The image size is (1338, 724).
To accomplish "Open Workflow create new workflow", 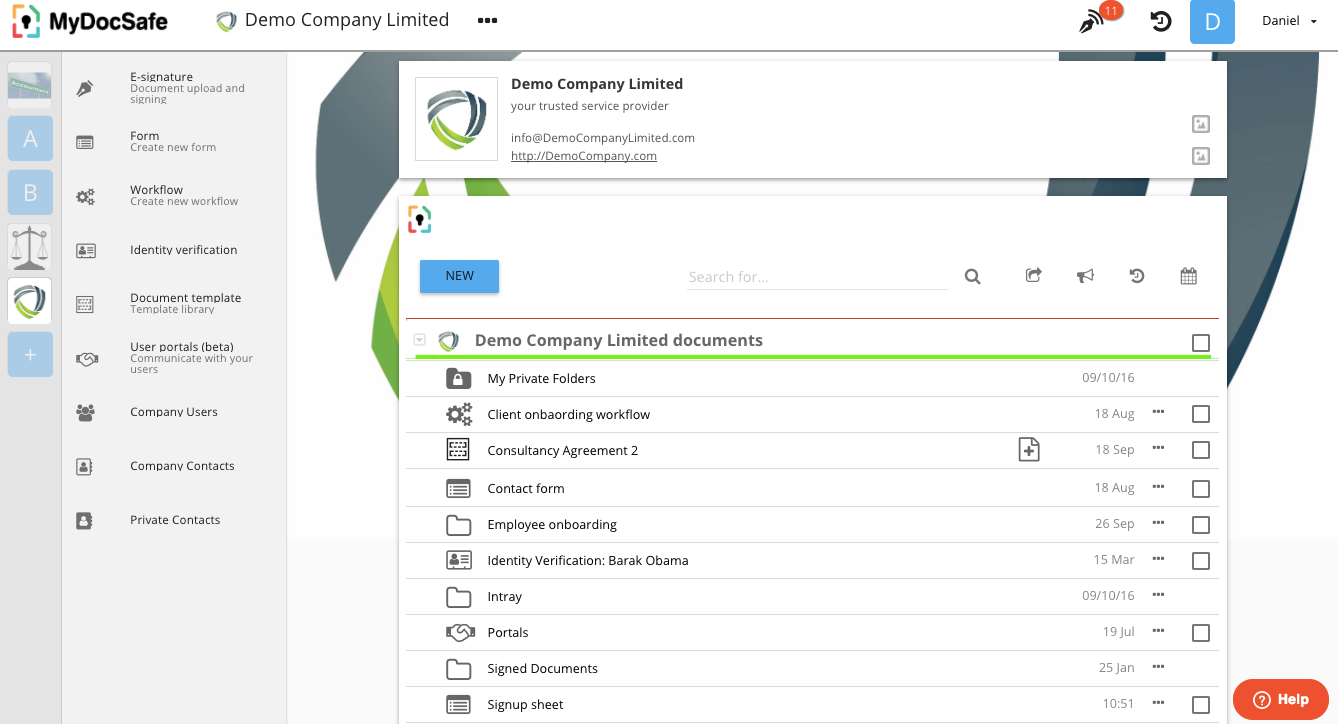I will (184, 195).
